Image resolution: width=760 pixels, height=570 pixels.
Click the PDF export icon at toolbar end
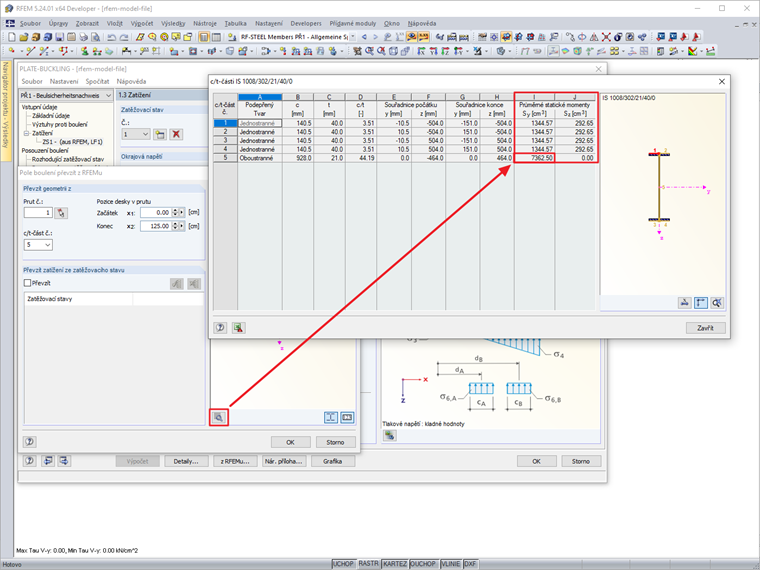tap(697, 37)
